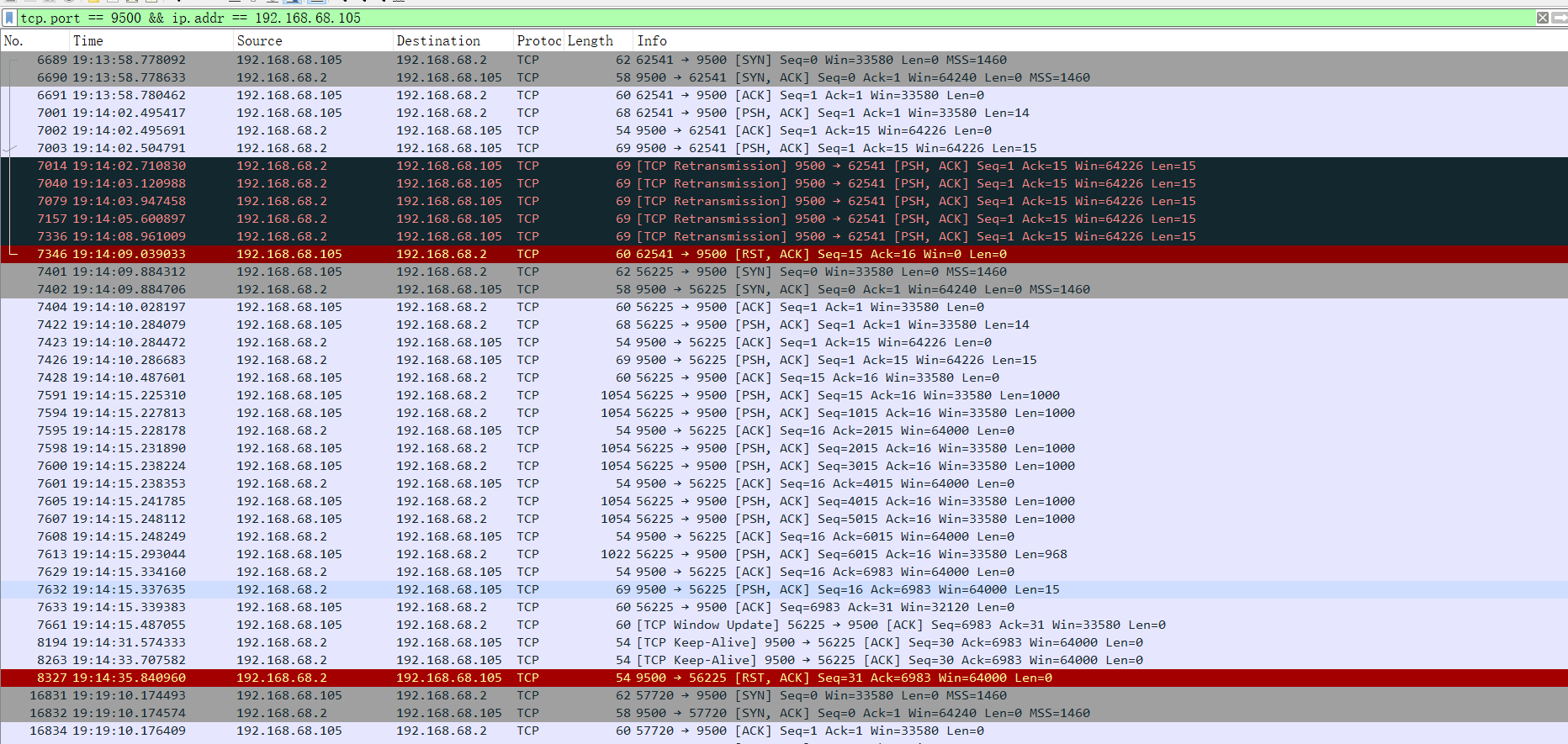Select packet 7629 ACK Ack=6983

[x=784, y=572]
